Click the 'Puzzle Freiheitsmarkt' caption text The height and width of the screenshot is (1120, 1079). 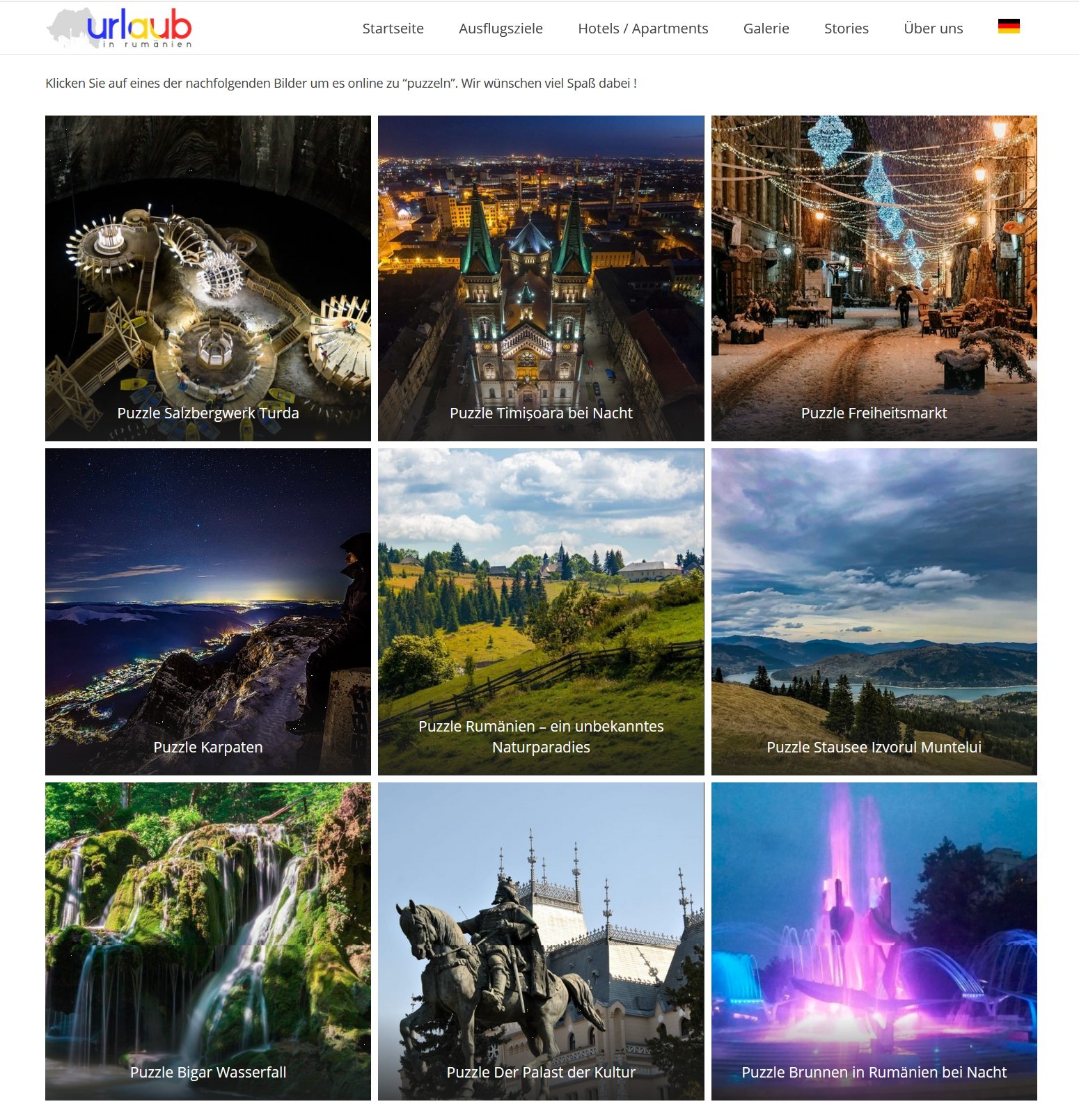pos(874,413)
